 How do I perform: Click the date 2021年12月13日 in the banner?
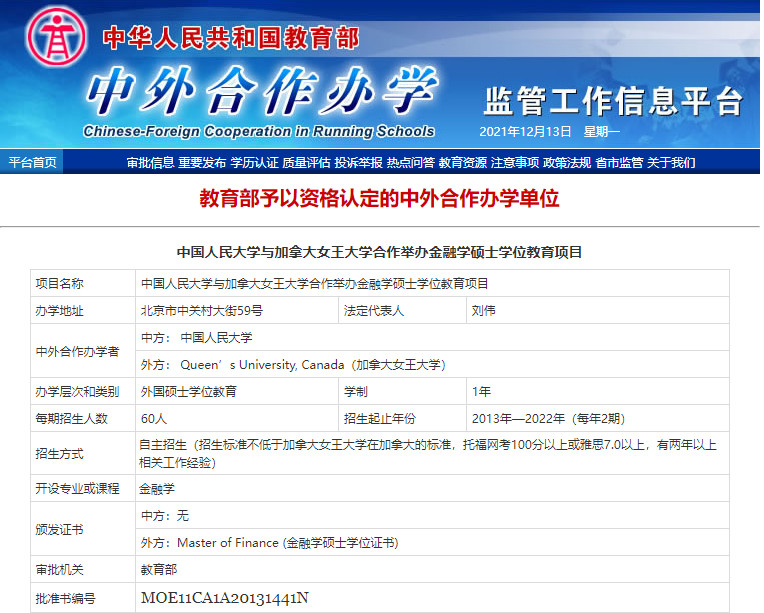[x=525, y=132]
